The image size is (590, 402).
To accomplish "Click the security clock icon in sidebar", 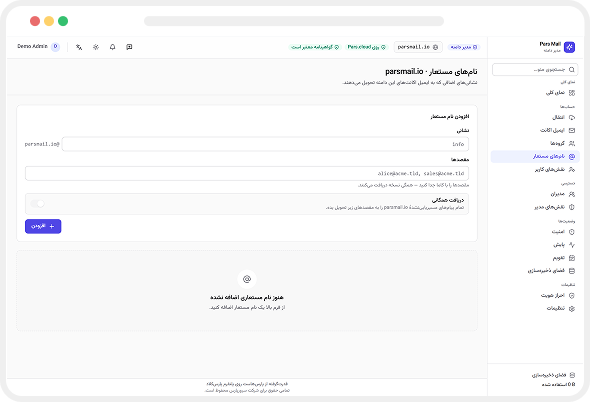I will click(572, 232).
